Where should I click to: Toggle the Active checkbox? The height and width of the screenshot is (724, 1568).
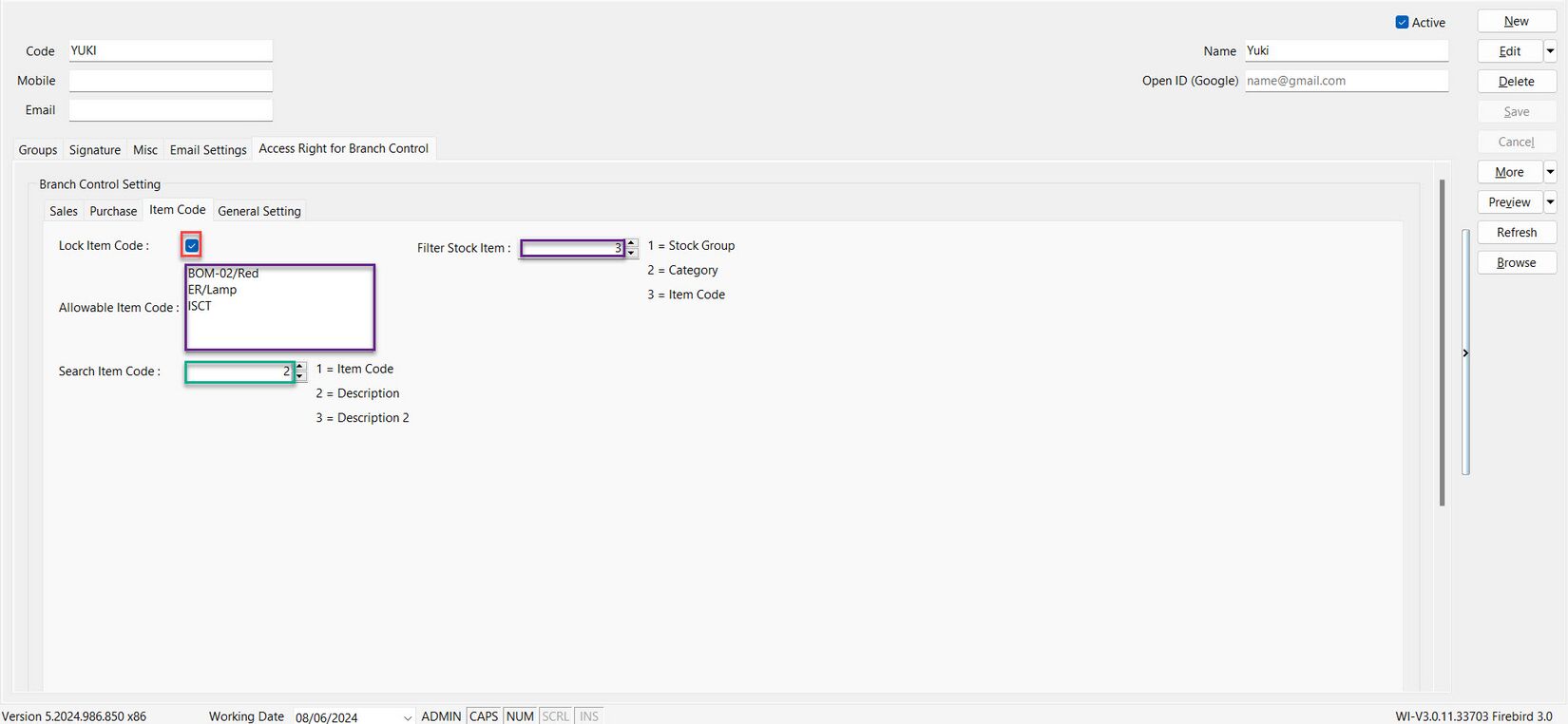point(1402,22)
